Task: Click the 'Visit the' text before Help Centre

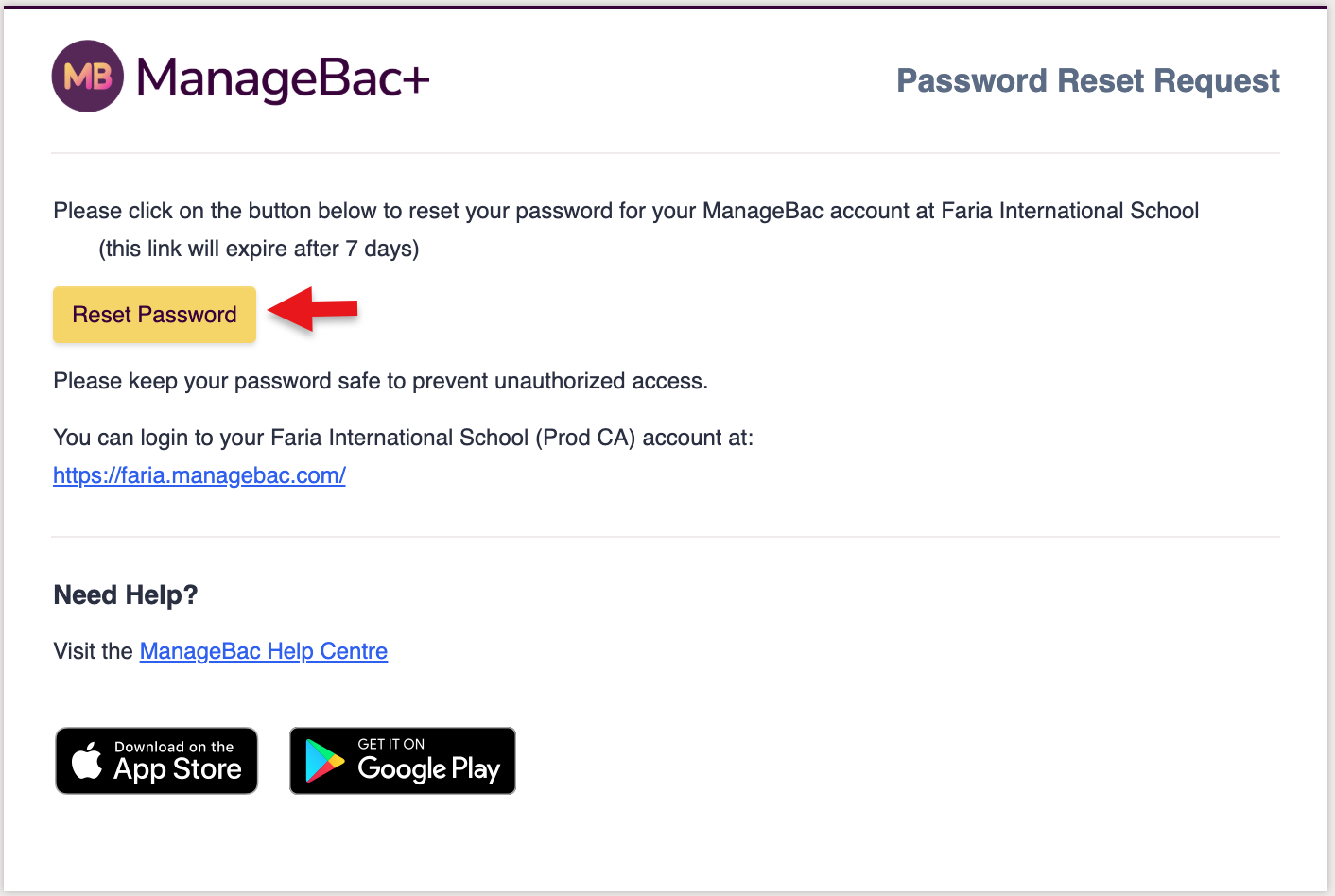Action: click(93, 651)
